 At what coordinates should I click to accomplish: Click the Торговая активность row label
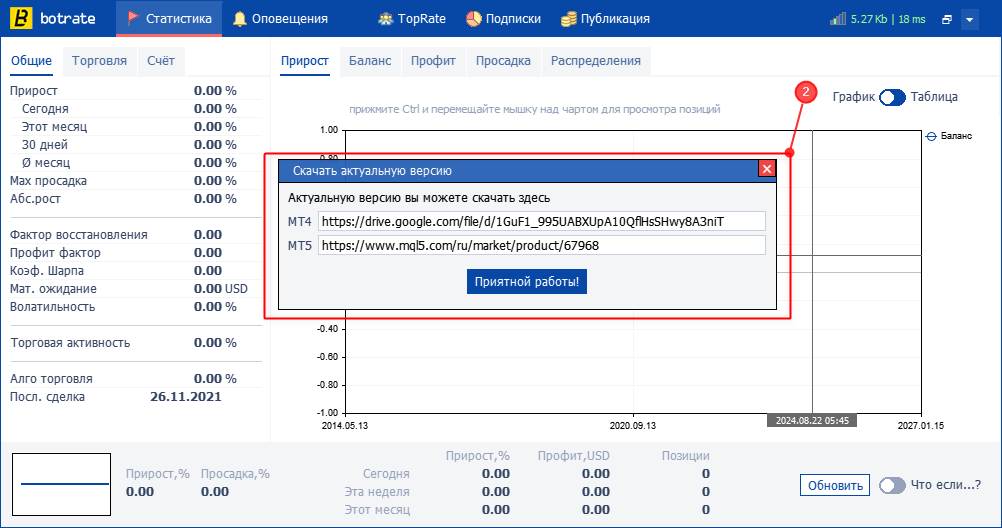click(x=70, y=343)
